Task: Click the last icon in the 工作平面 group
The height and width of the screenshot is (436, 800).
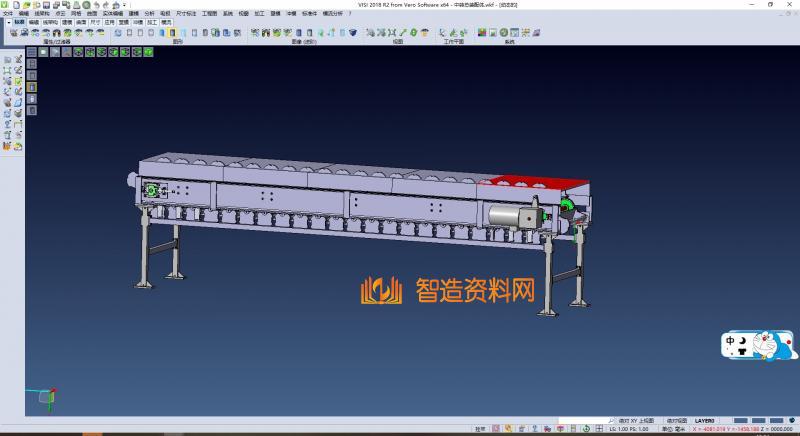Action: click(x=464, y=33)
